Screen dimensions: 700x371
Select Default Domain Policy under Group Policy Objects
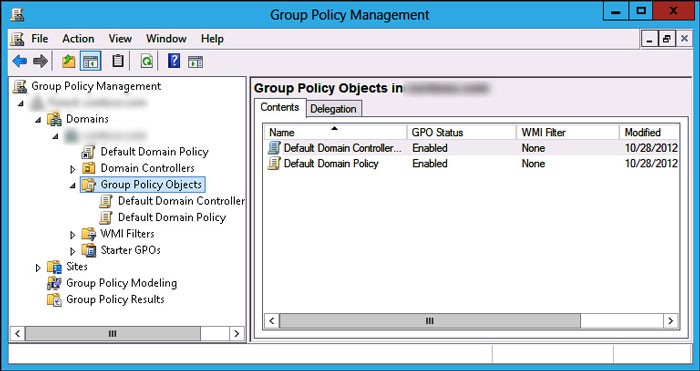click(172, 217)
